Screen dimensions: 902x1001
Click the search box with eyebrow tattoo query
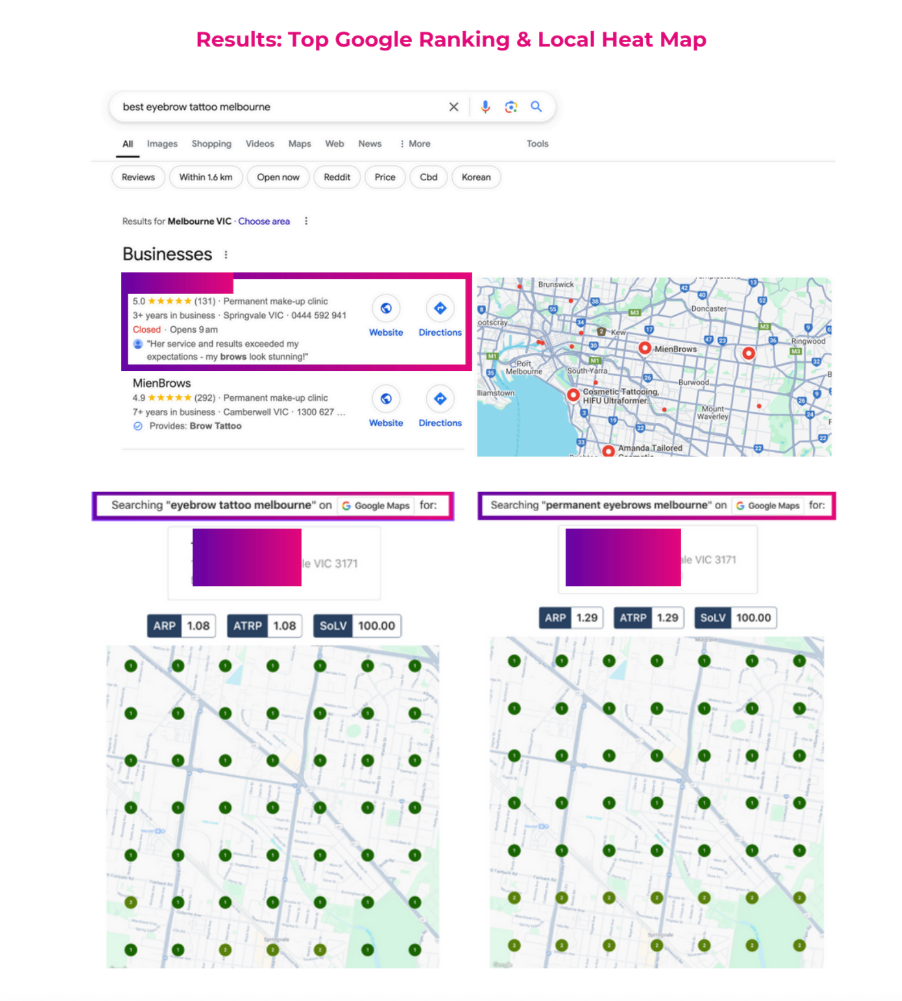click(332, 107)
